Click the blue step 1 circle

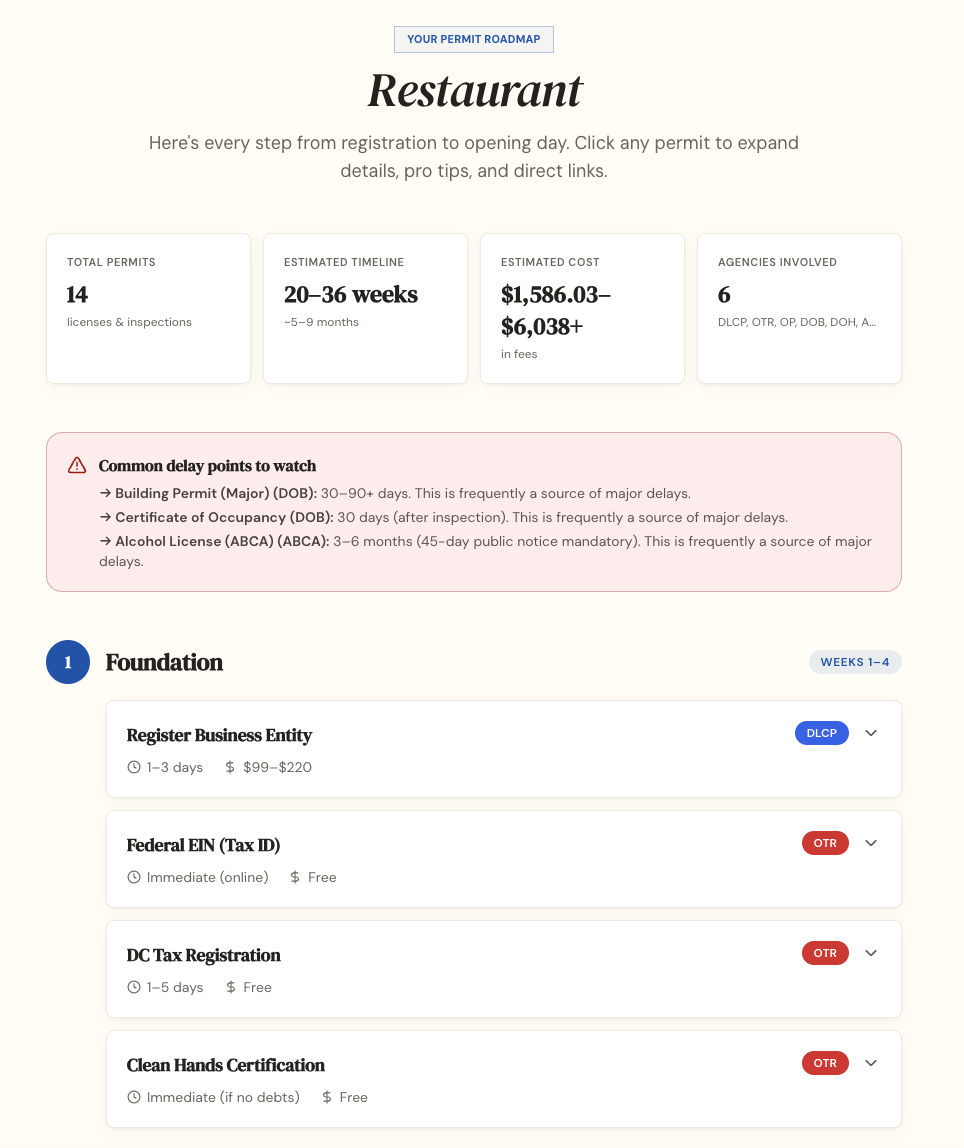click(68, 662)
